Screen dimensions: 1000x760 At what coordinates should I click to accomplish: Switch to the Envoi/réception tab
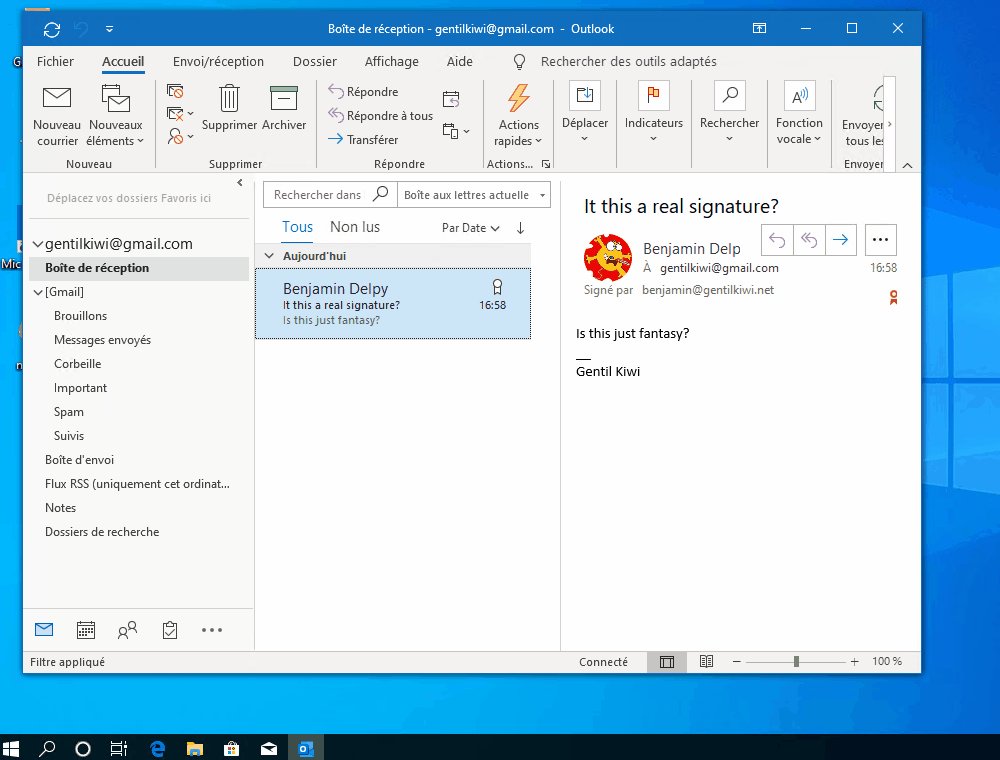tap(218, 61)
